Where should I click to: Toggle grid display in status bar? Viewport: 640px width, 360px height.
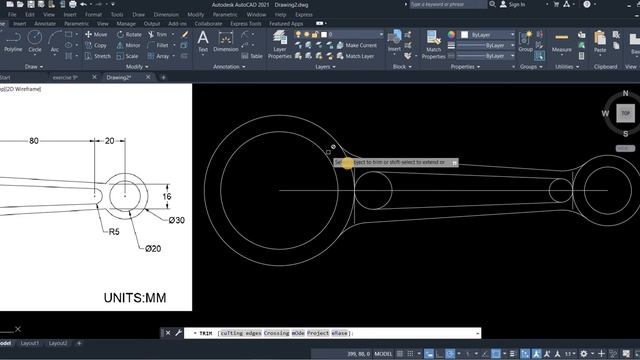[400, 353]
